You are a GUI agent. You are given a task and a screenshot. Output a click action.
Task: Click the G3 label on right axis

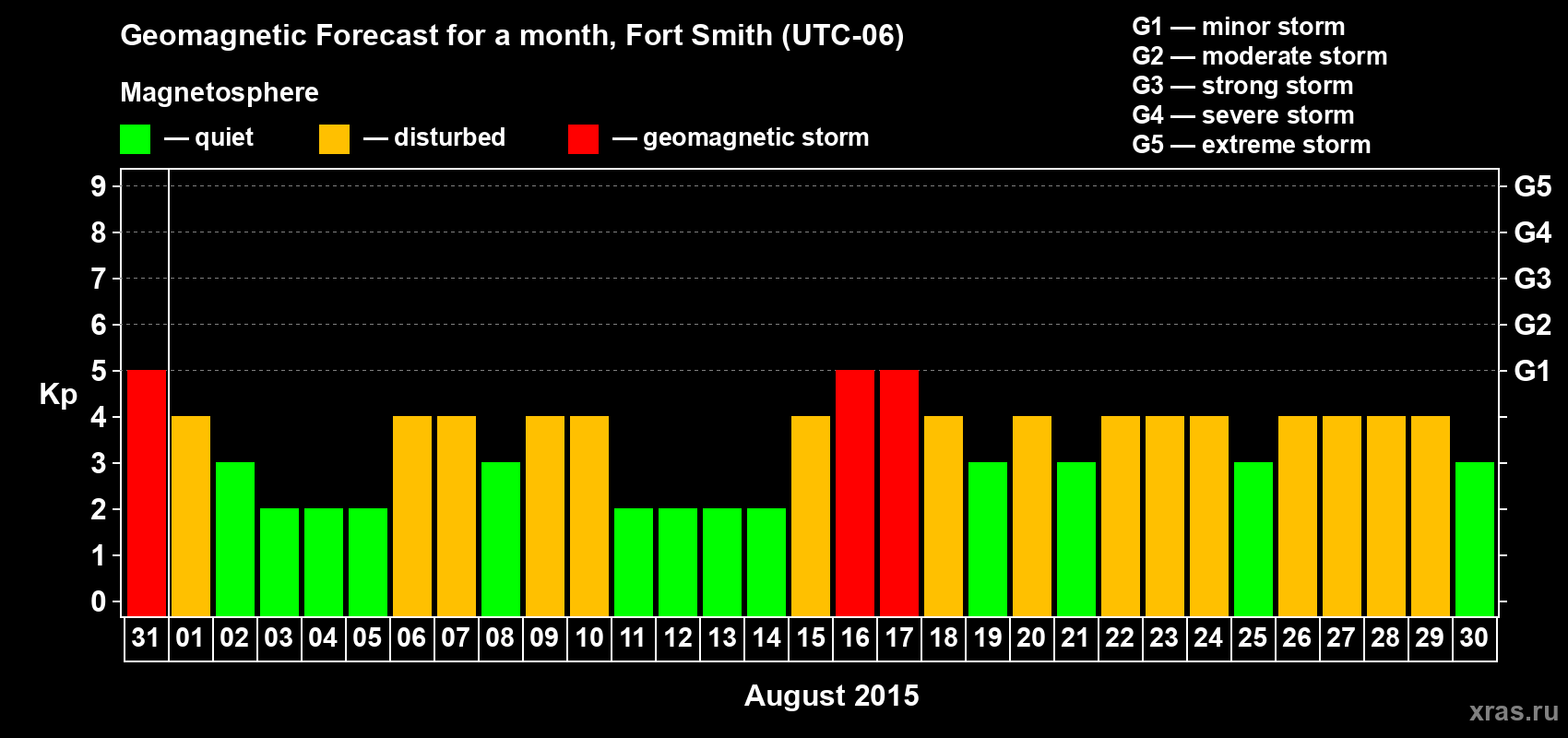pos(1532,279)
